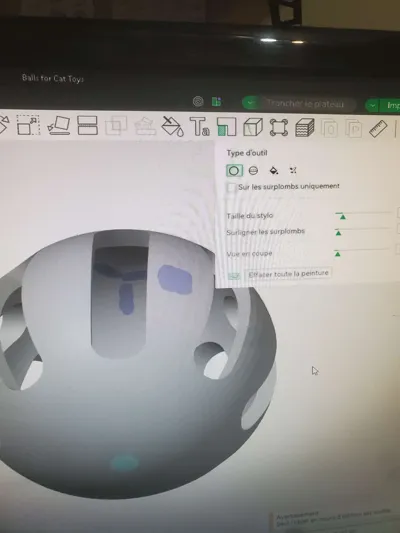Click the spiral icon in the top bar
The image size is (400, 533).
pos(198,101)
